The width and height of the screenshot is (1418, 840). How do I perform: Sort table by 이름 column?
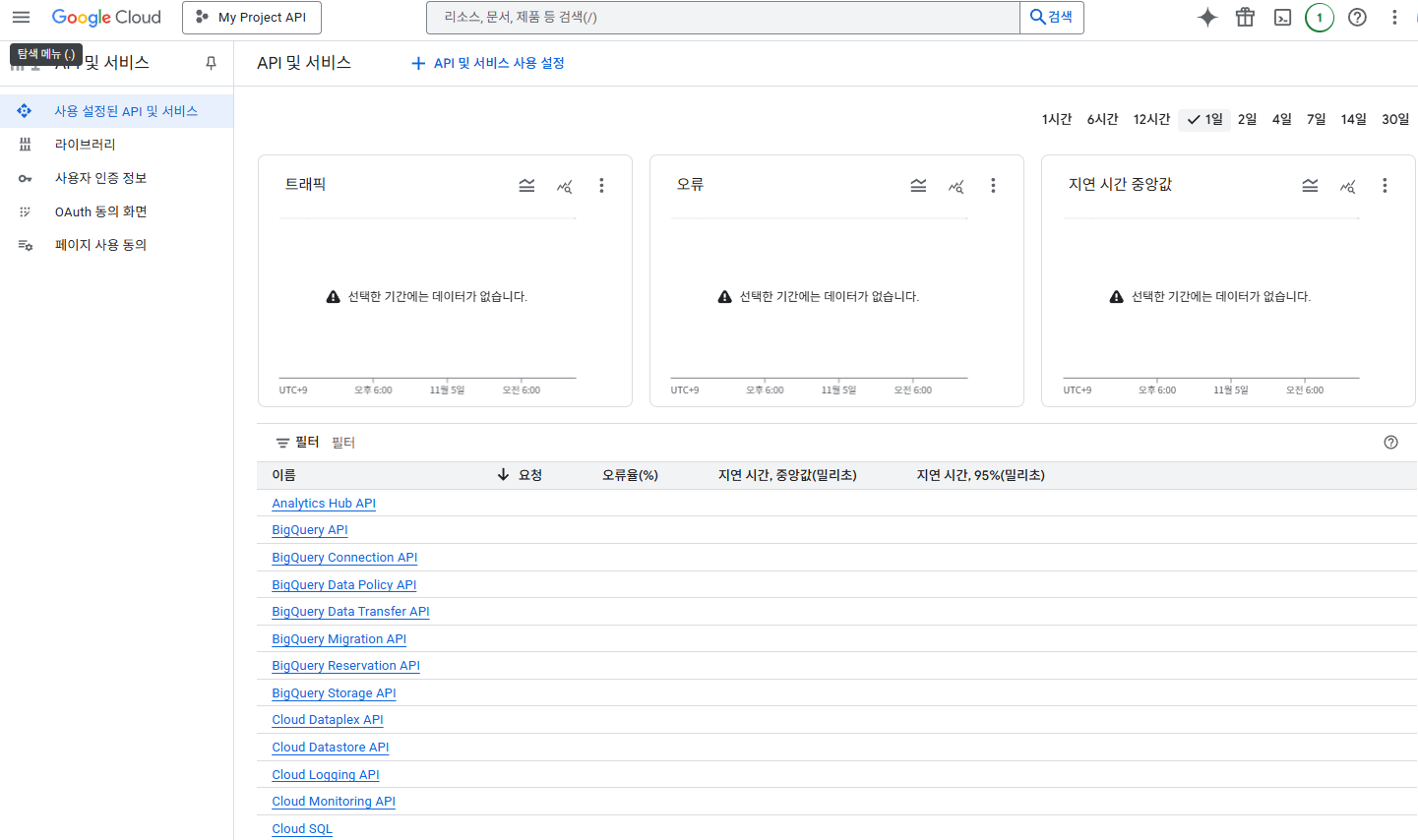pos(283,475)
